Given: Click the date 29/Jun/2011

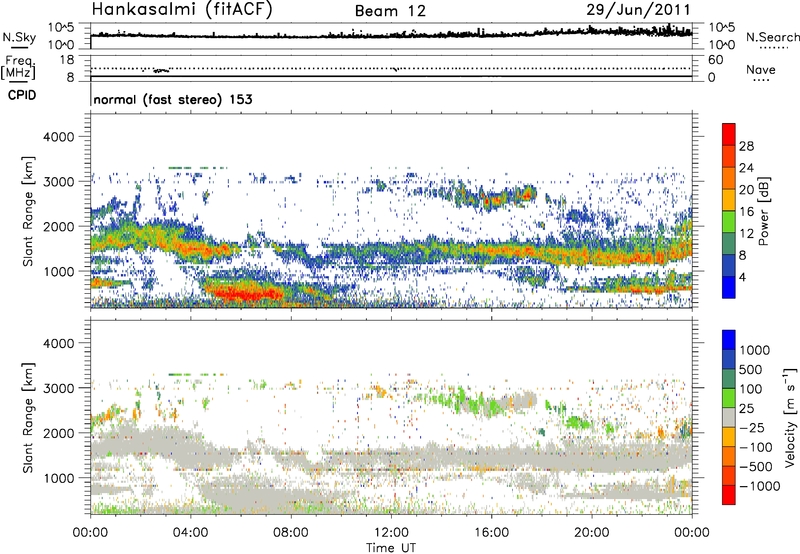Looking at the screenshot, I should point(638,9).
